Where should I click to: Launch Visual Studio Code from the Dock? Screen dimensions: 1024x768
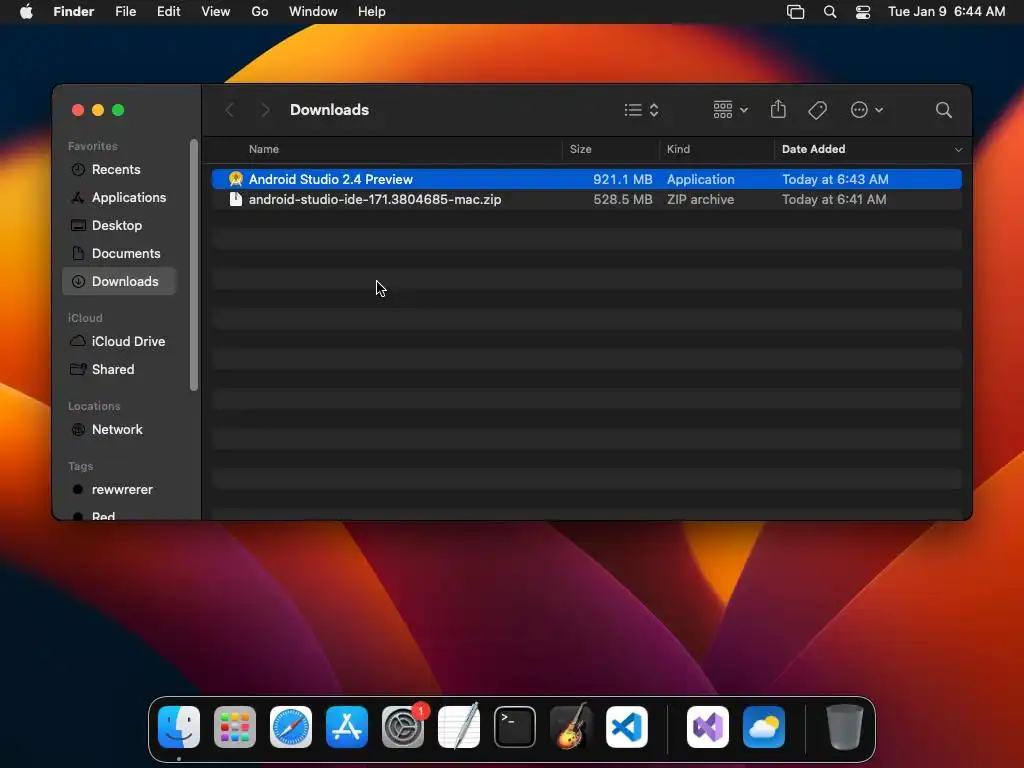627,727
